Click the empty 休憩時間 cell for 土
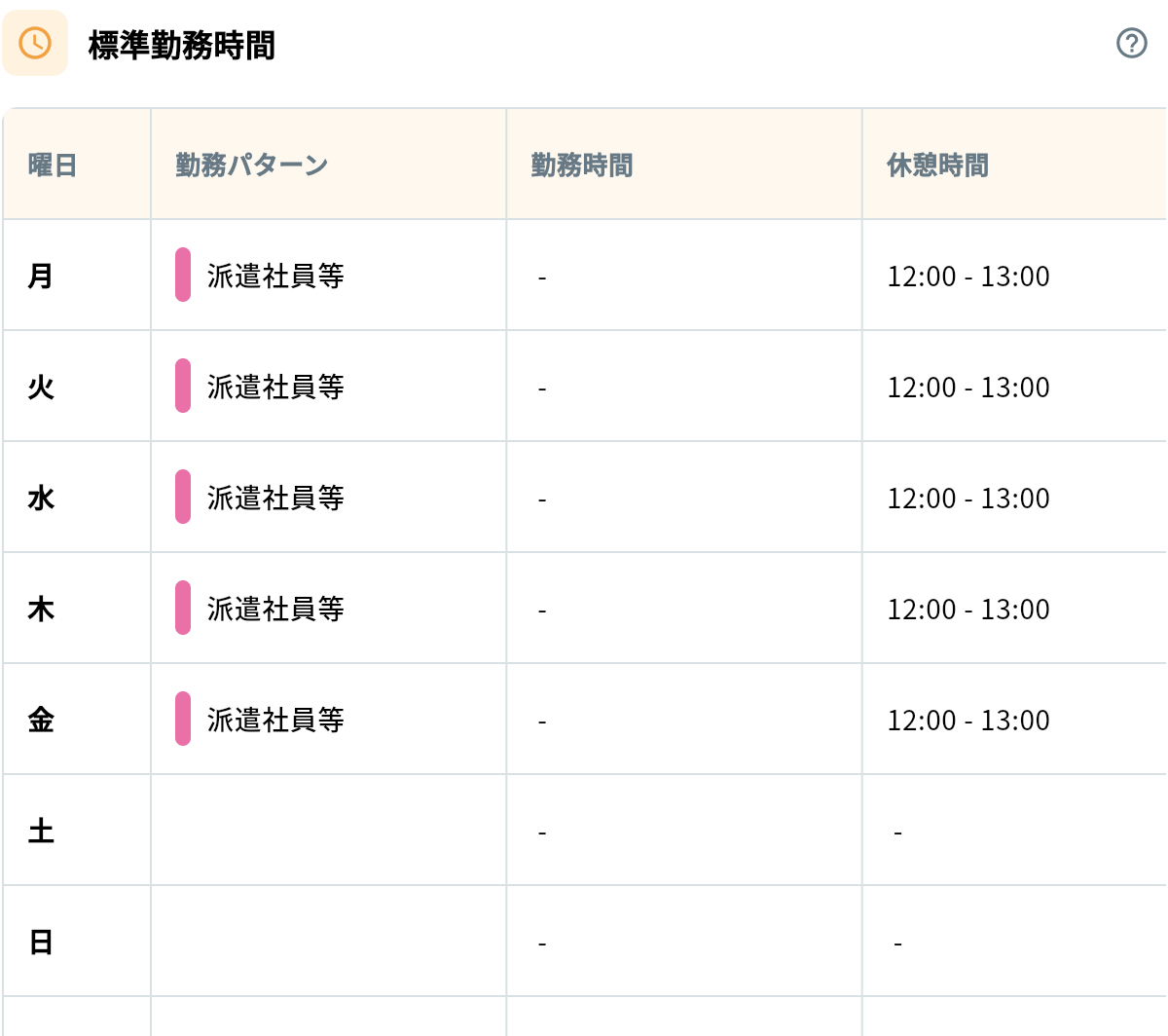This screenshot has width=1168, height=1036. coord(1014,831)
